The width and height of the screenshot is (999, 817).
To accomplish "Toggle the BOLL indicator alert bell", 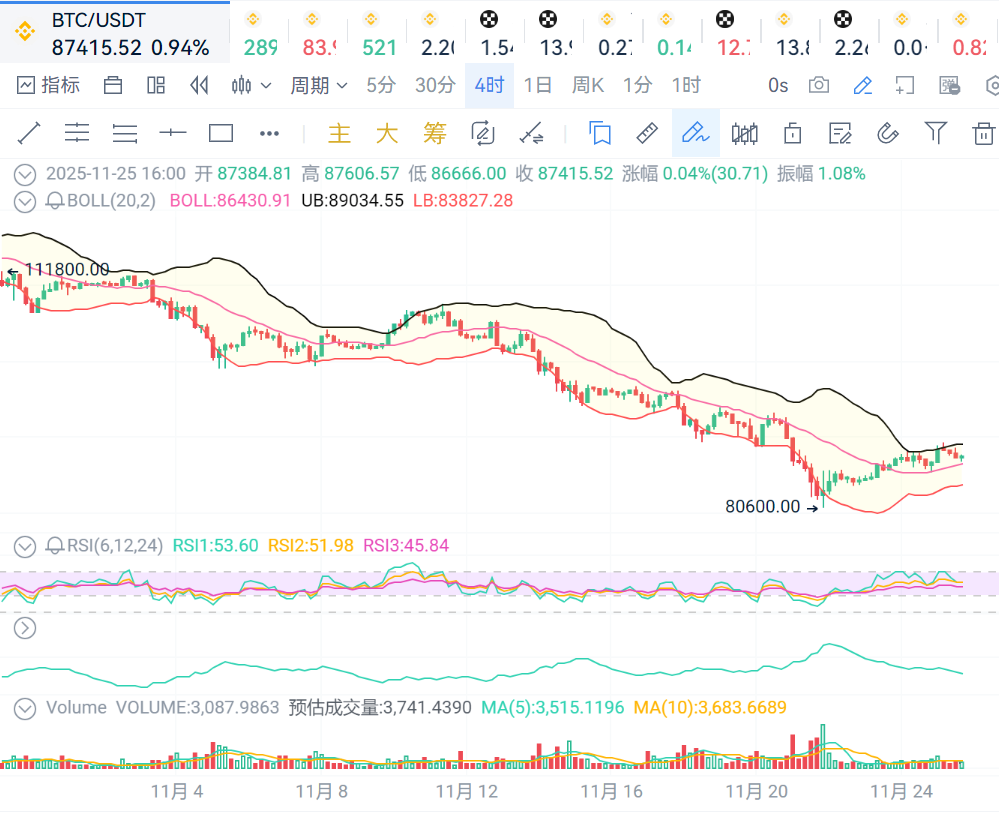I will tap(55, 201).
